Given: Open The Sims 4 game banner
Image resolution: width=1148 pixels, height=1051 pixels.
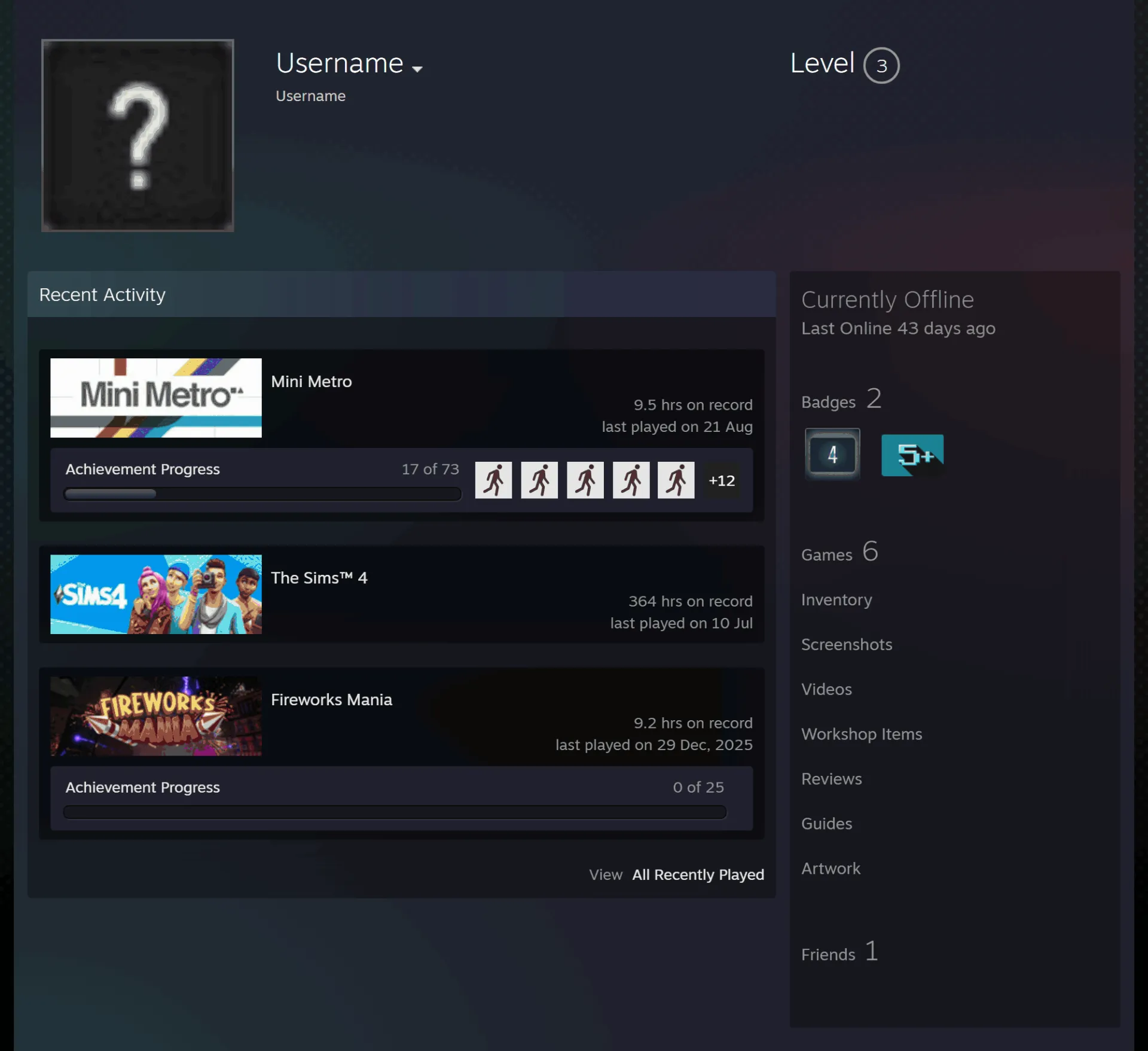Looking at the screenshot, I should 156,594.
